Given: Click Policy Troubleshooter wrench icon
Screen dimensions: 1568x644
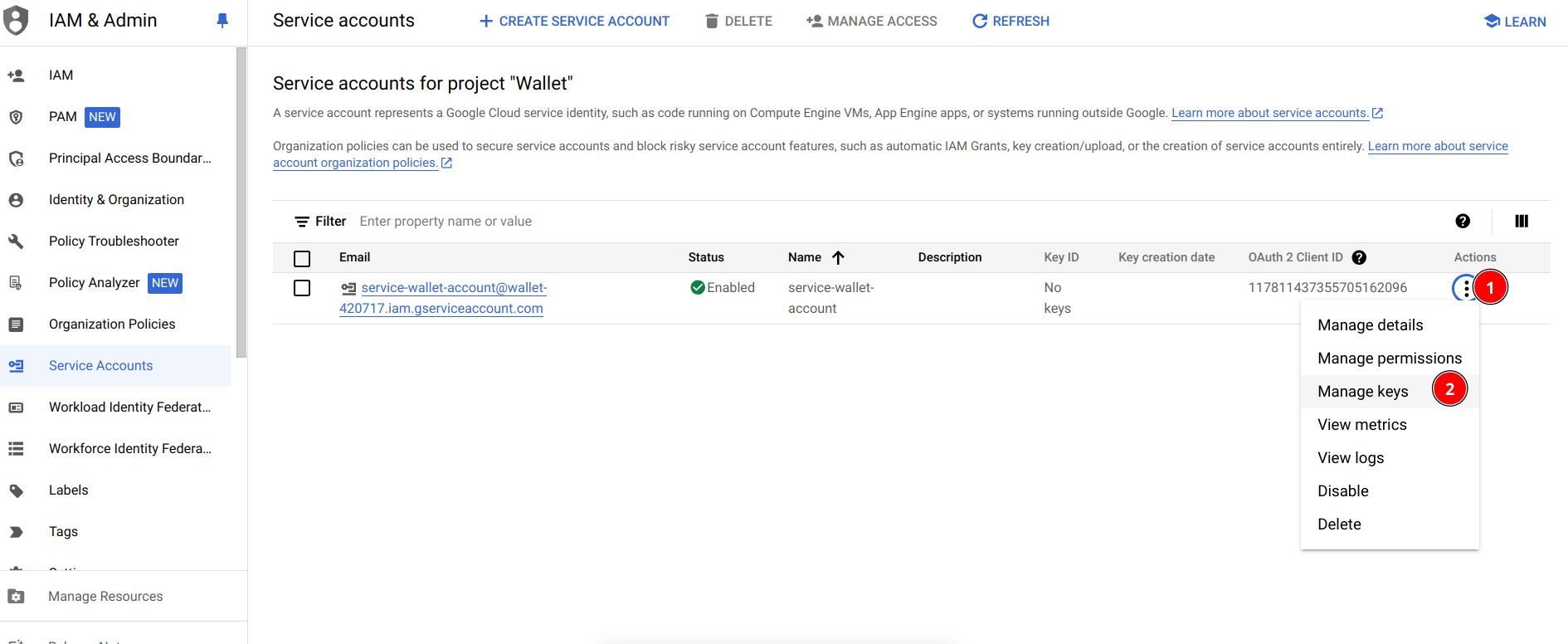Looking at the screenshot, I should [16, 242].
